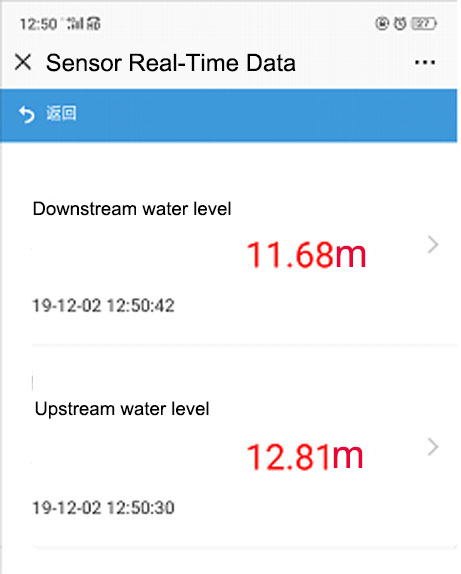Image resolution: width=461 pixels, height=574 pixels.
Task: Tap the rotation lock status icon
Action: [x=382, y=24]
